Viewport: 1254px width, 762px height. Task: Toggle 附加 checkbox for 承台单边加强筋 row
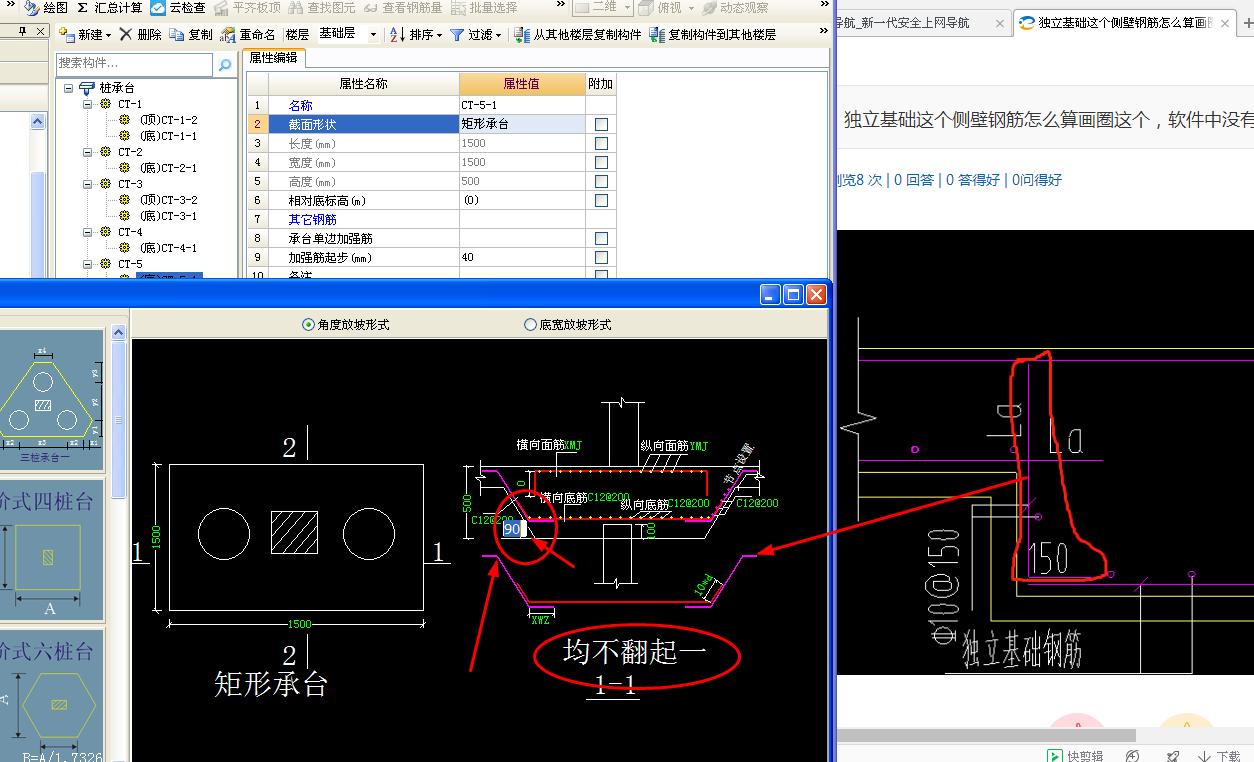pyautogui.click(x=601, y=239)
